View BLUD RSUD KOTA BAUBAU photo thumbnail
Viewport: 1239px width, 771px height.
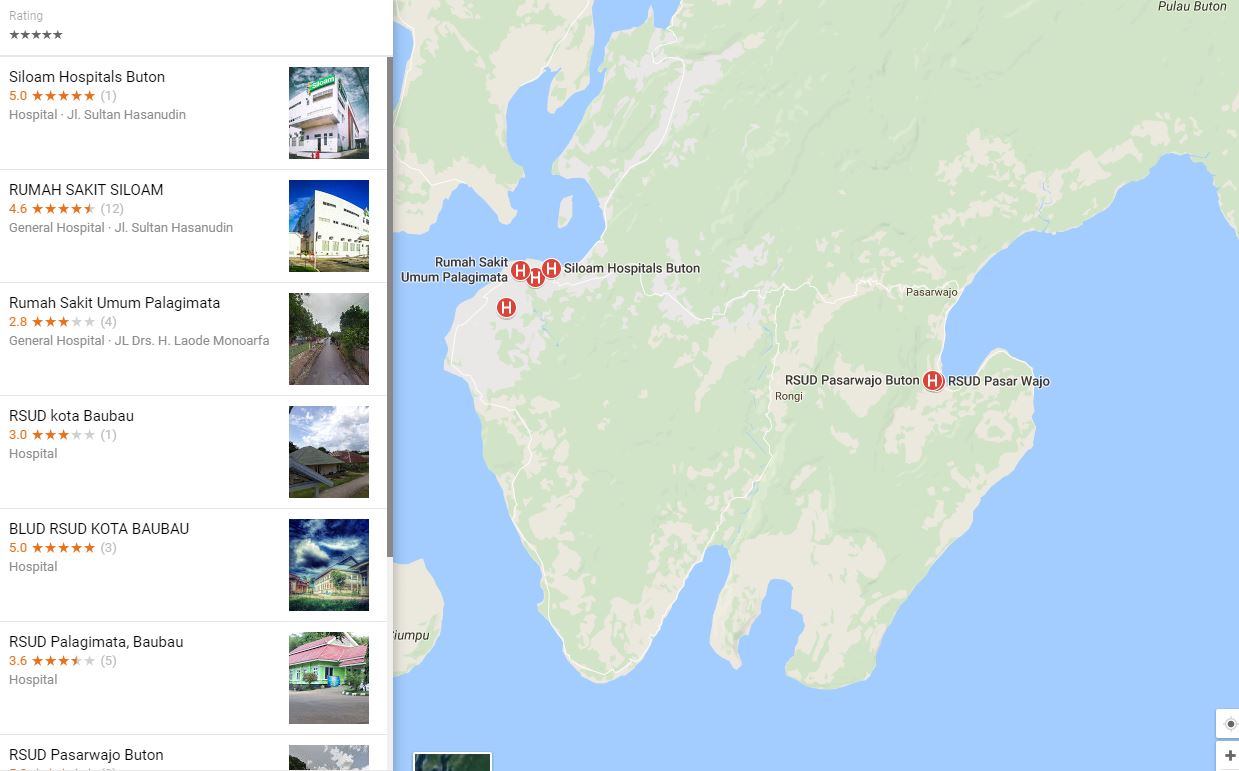click(x=329, y=565)
